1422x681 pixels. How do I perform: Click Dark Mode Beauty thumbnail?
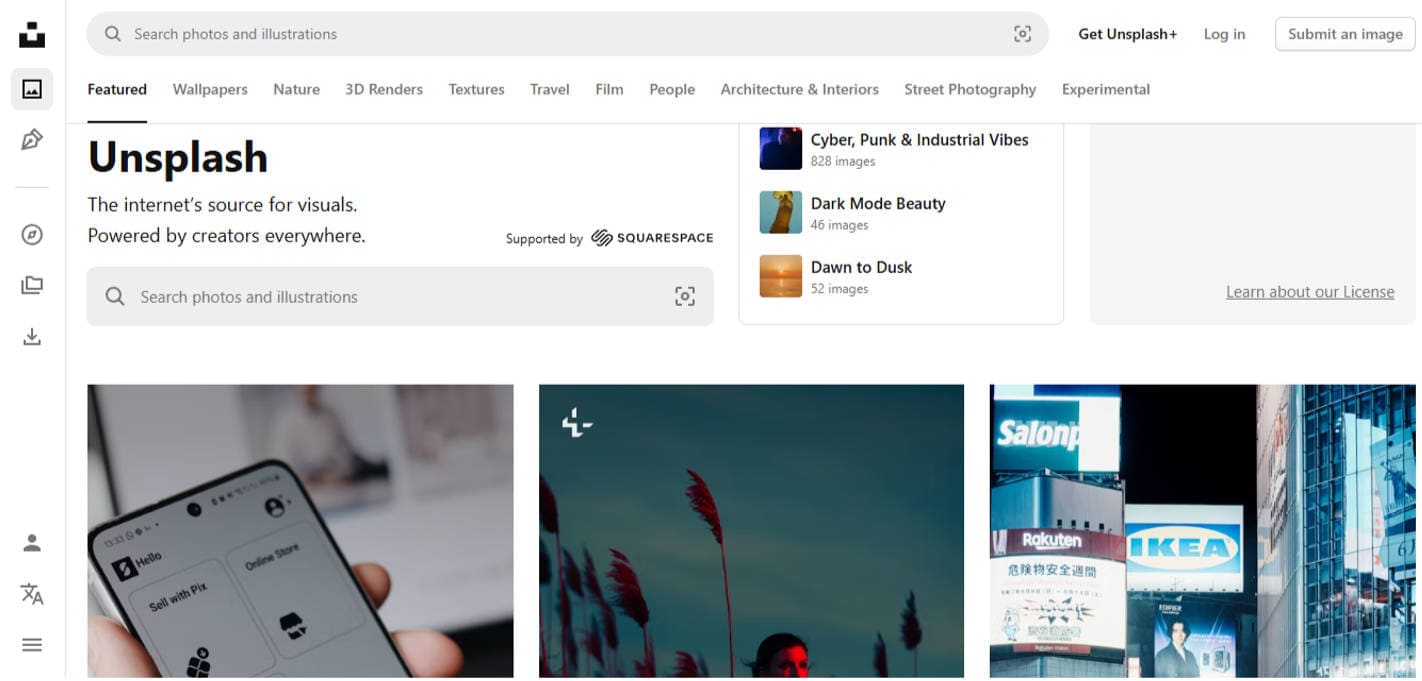tap(781, 212)
